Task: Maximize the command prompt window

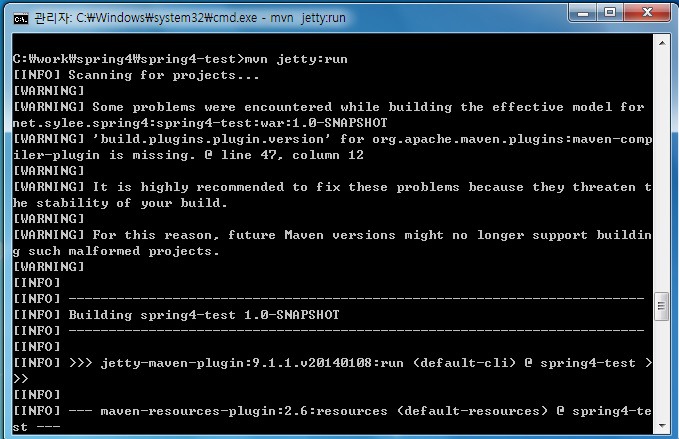Action: tap(611, 12)
